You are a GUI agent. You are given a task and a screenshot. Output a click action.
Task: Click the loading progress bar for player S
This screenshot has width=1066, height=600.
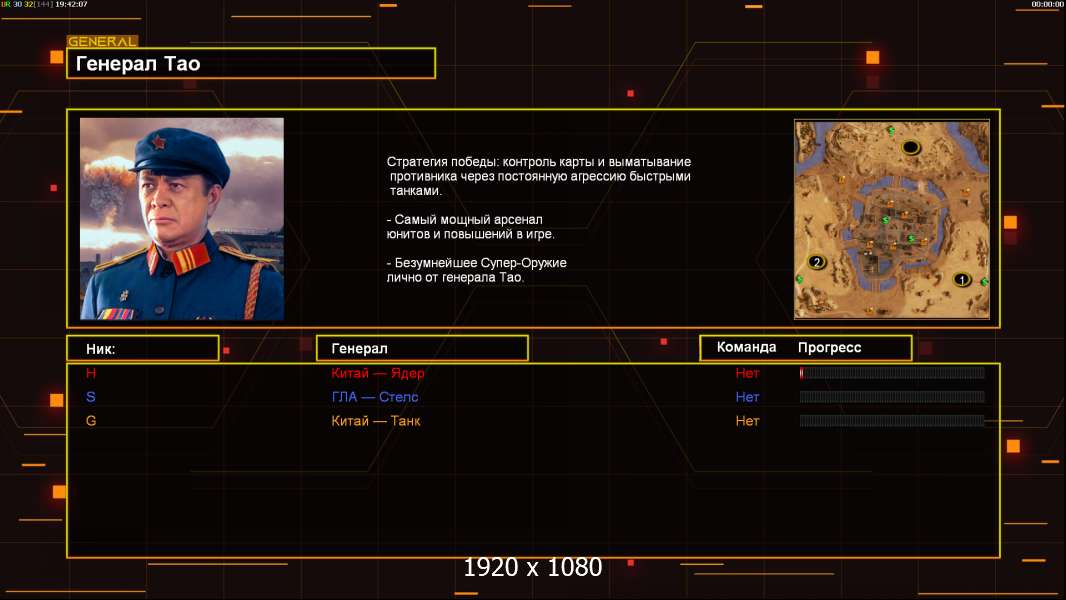tap(892, 396)
